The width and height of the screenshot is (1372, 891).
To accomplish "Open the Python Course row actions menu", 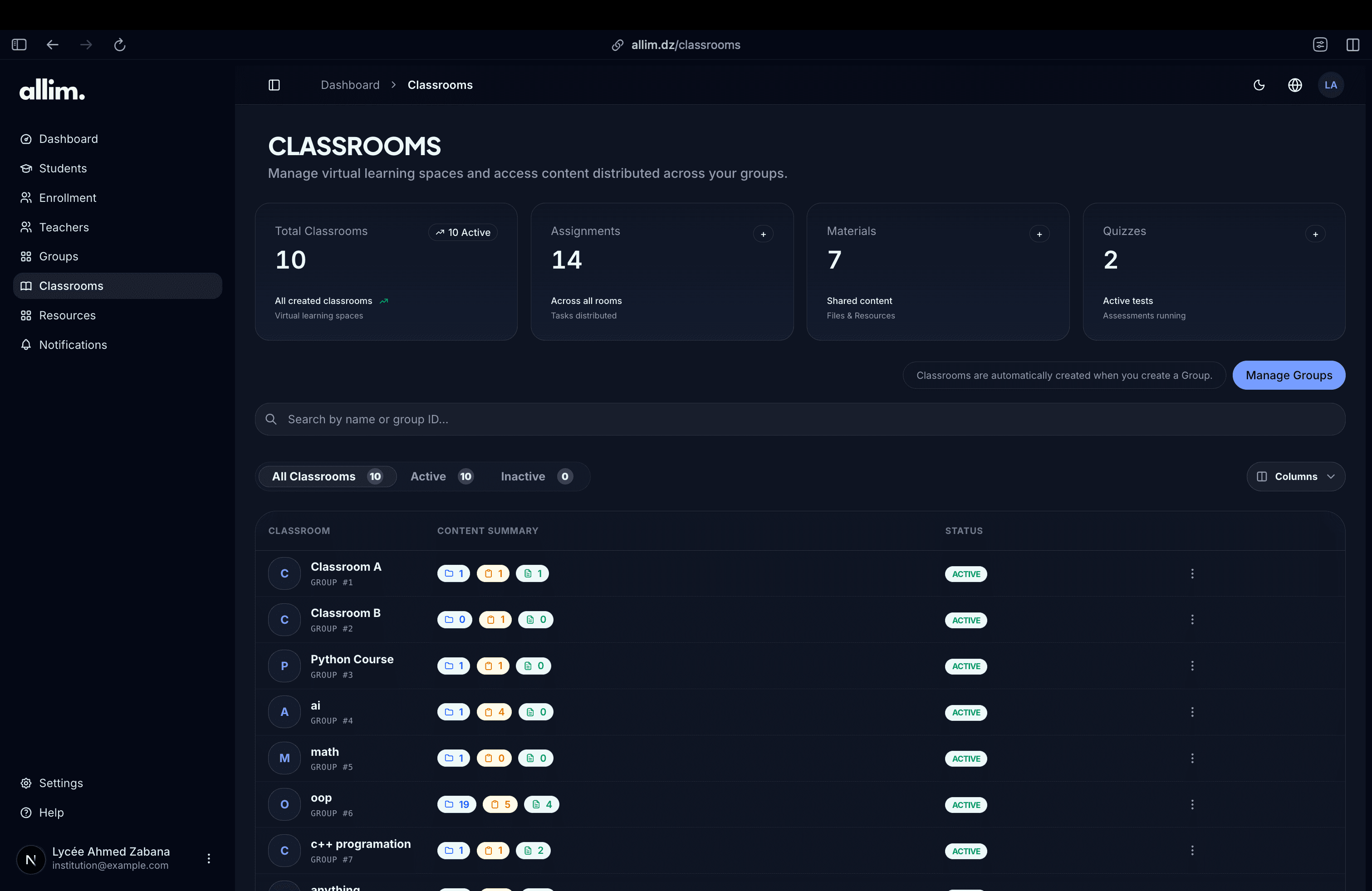I will point(1192,666).
